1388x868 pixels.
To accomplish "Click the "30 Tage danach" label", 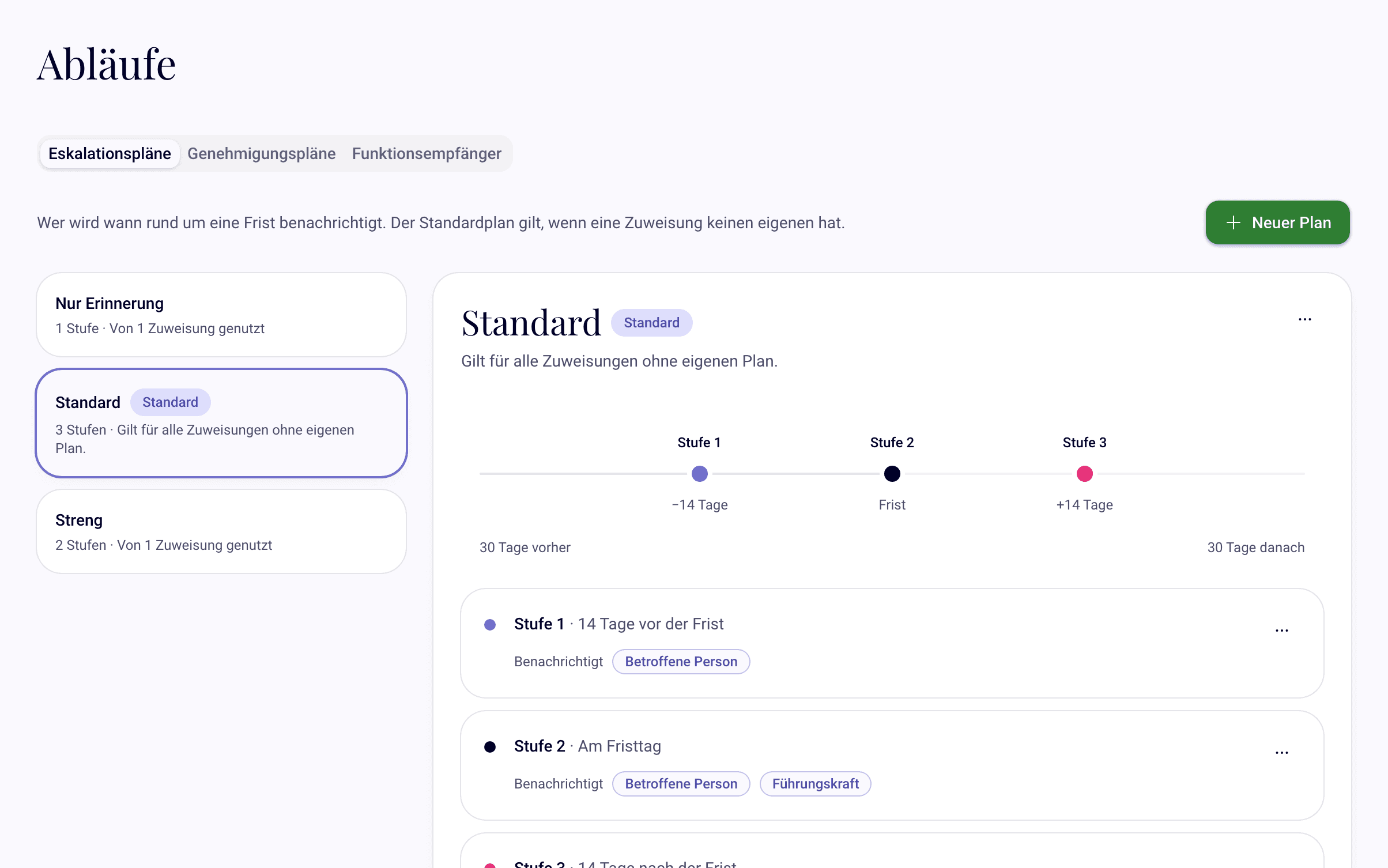I will [1256, 548].
